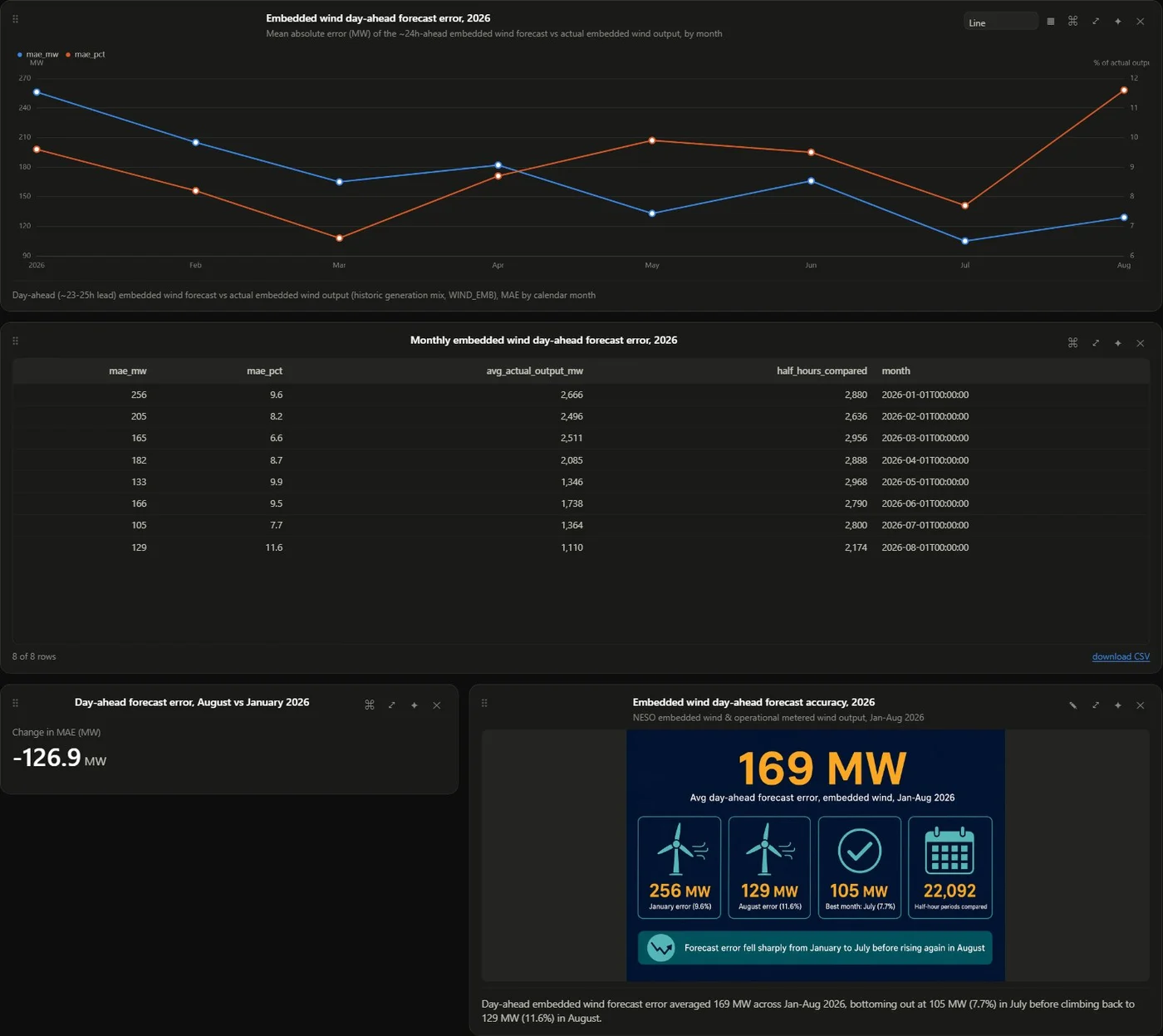
Task: Close the August vs January KPI panel
Action: coord(437,705)
